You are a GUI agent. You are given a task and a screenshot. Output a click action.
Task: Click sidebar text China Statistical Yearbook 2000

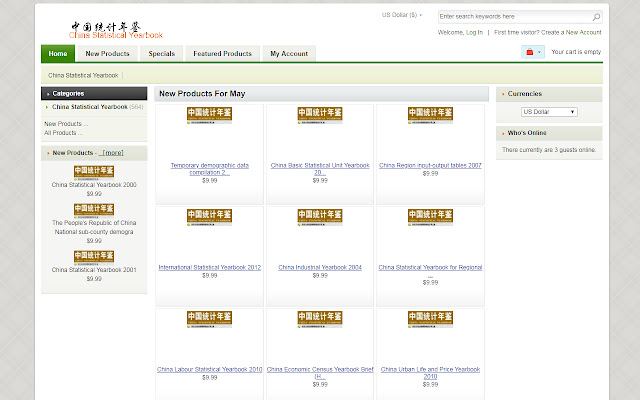click(x=94, y=185)
